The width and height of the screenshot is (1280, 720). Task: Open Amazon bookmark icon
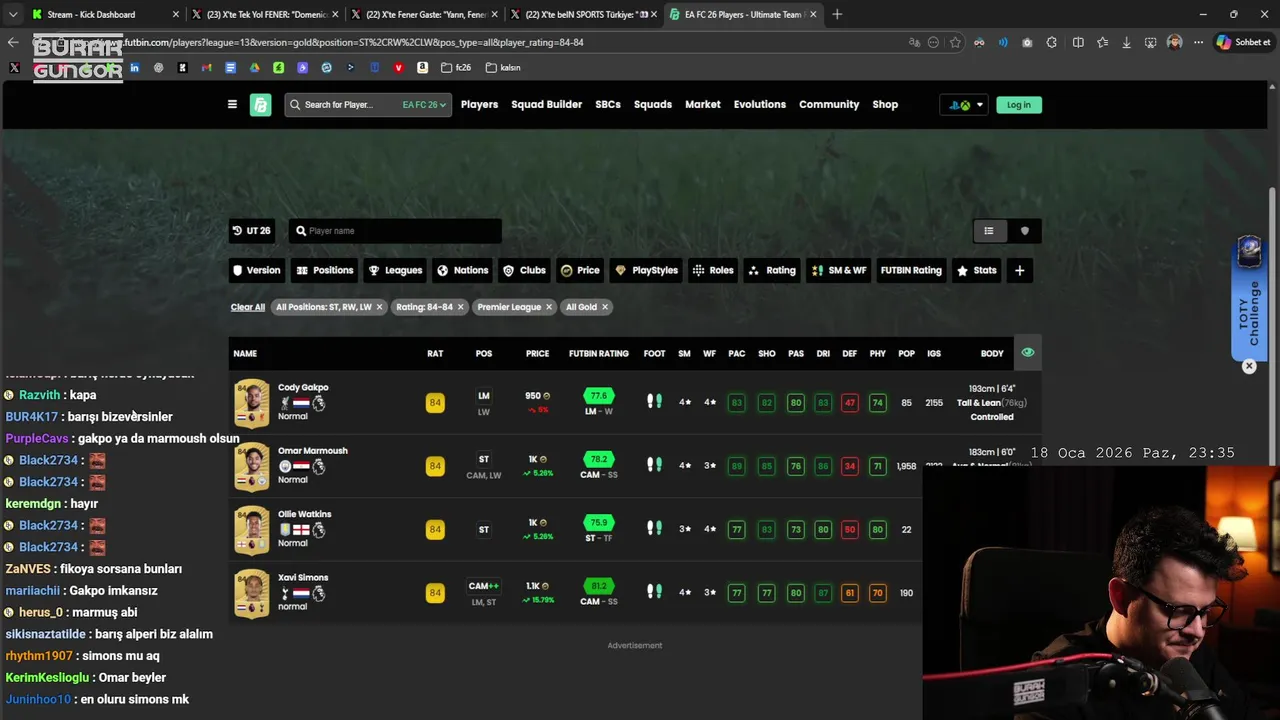423,68
